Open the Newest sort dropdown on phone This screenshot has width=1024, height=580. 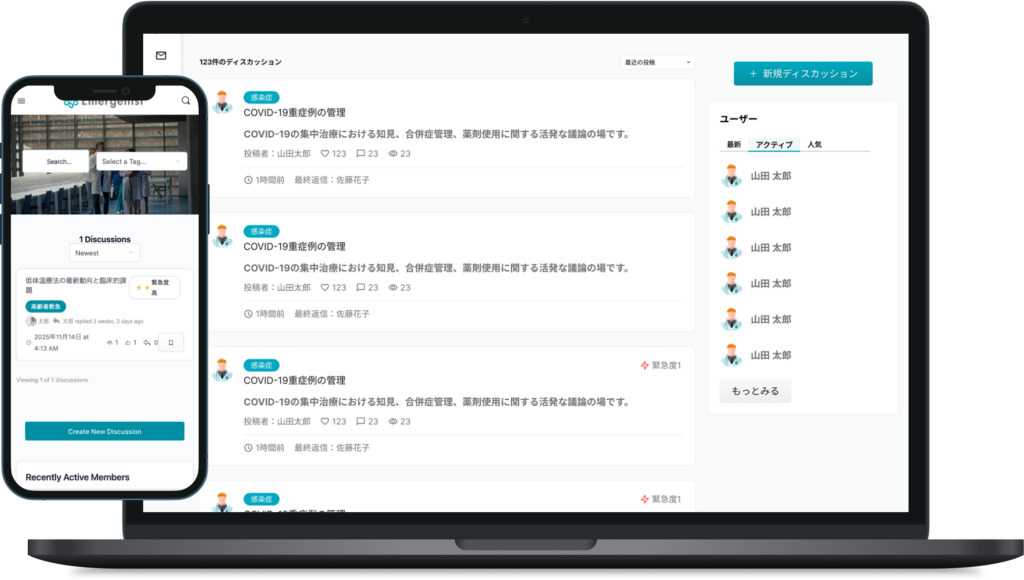[105, 253]
